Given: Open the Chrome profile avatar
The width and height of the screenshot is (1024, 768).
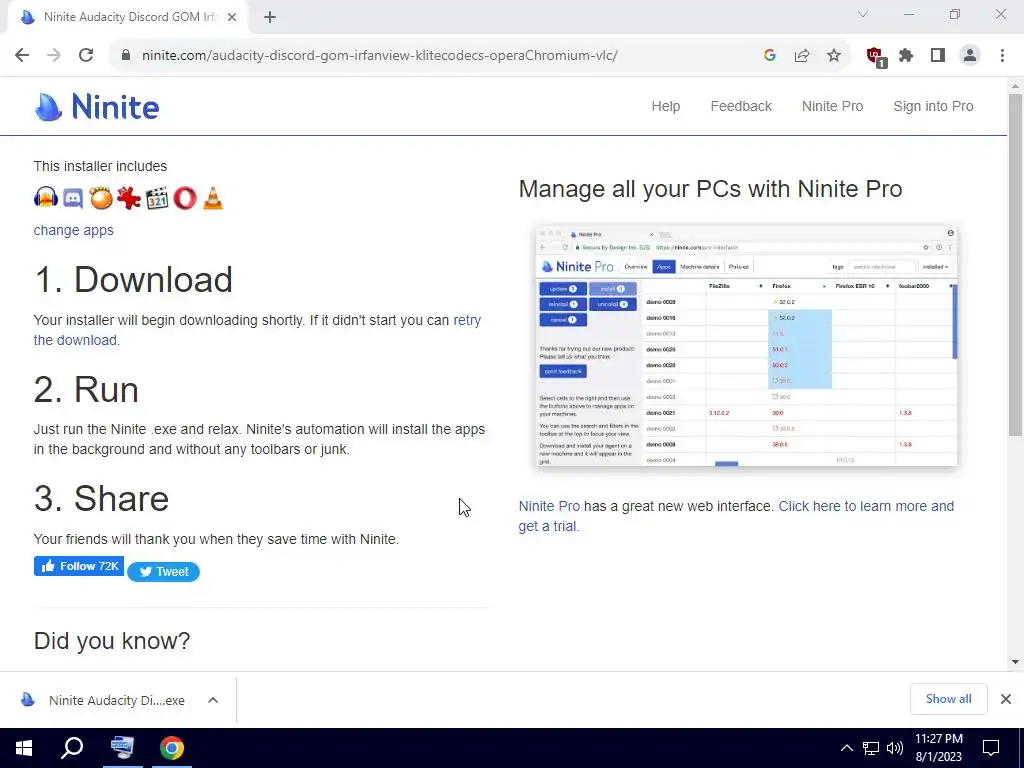Looking at the screenshot, I should 970,56.
